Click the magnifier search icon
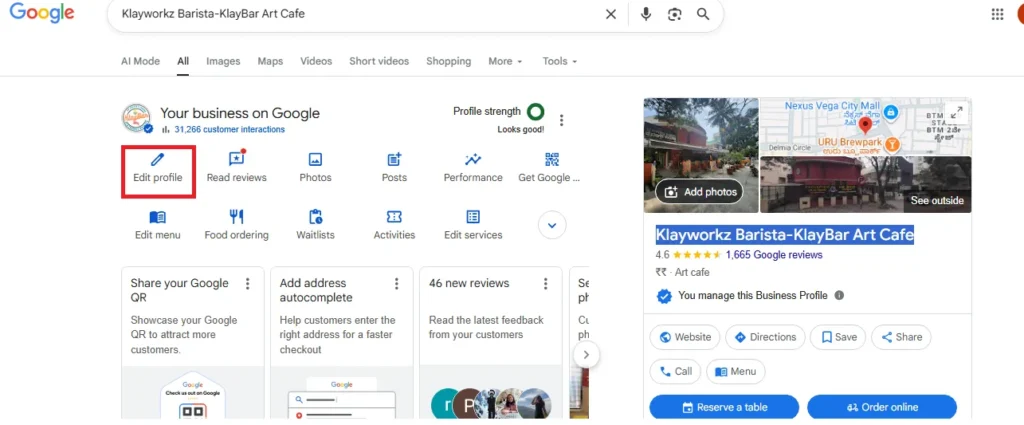 (x=703, y=14)
